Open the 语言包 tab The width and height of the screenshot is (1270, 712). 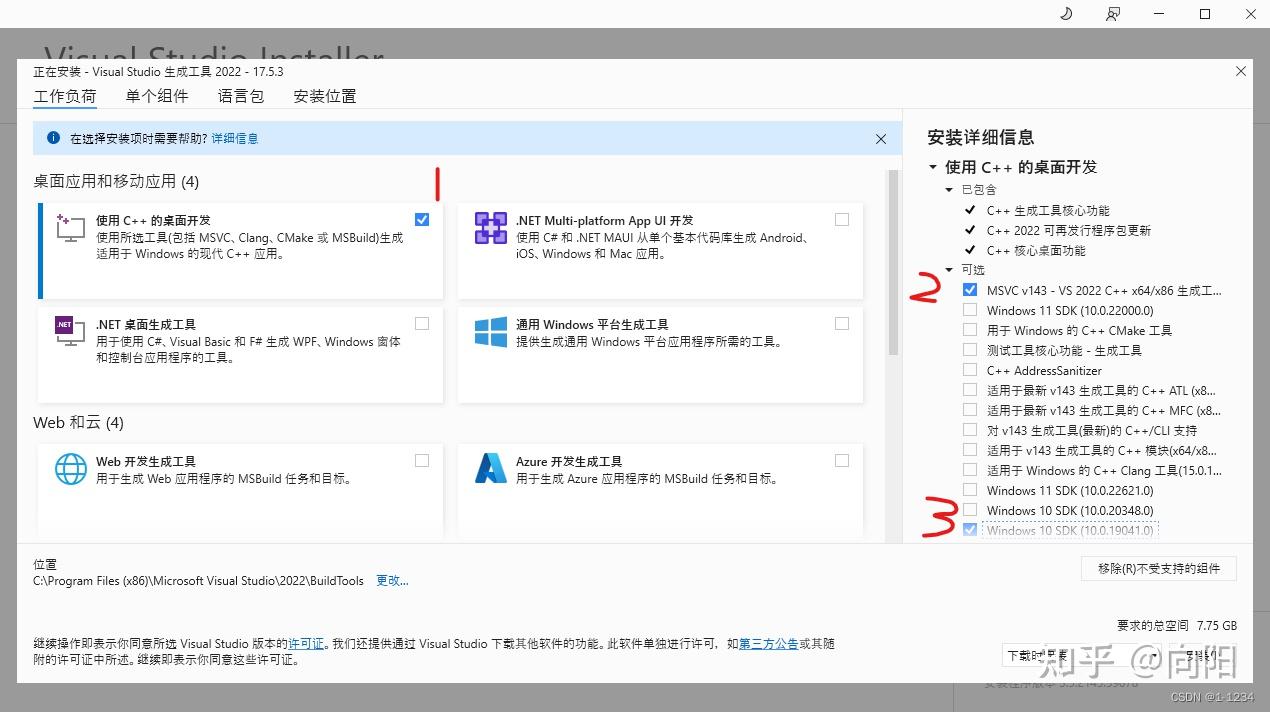[x=240, y=95]
